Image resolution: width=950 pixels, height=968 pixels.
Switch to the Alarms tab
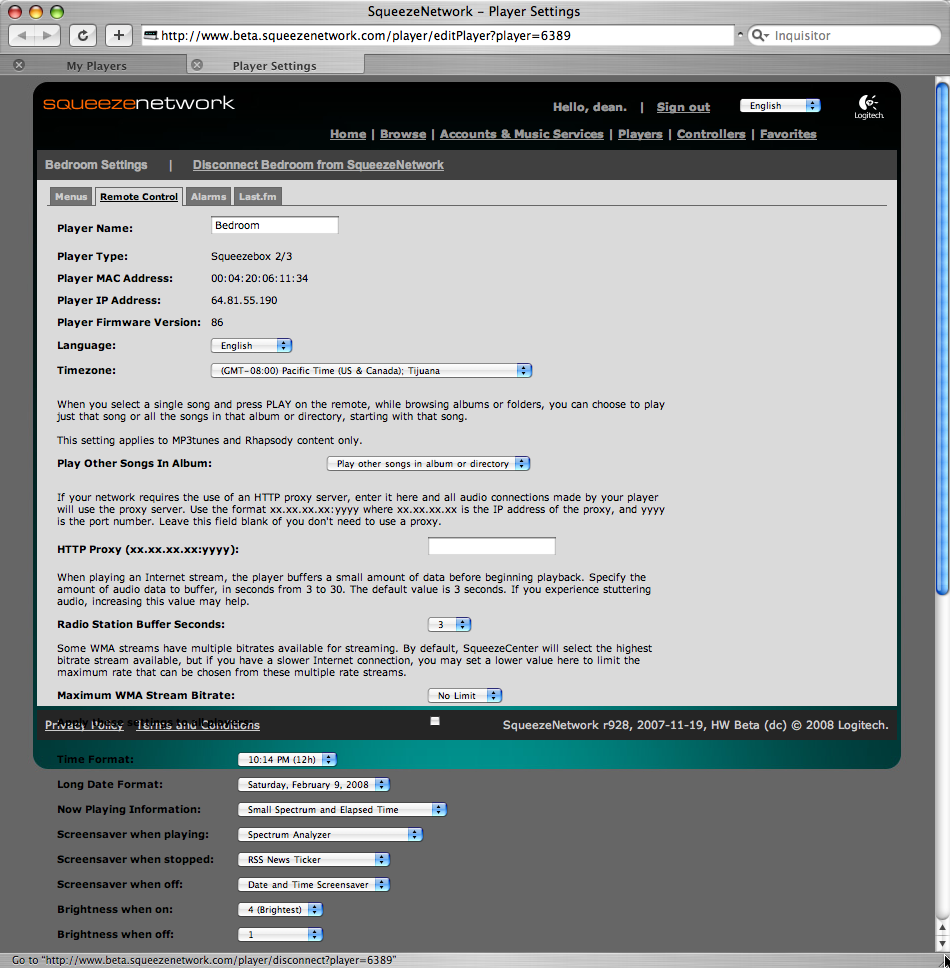(208, 197)
